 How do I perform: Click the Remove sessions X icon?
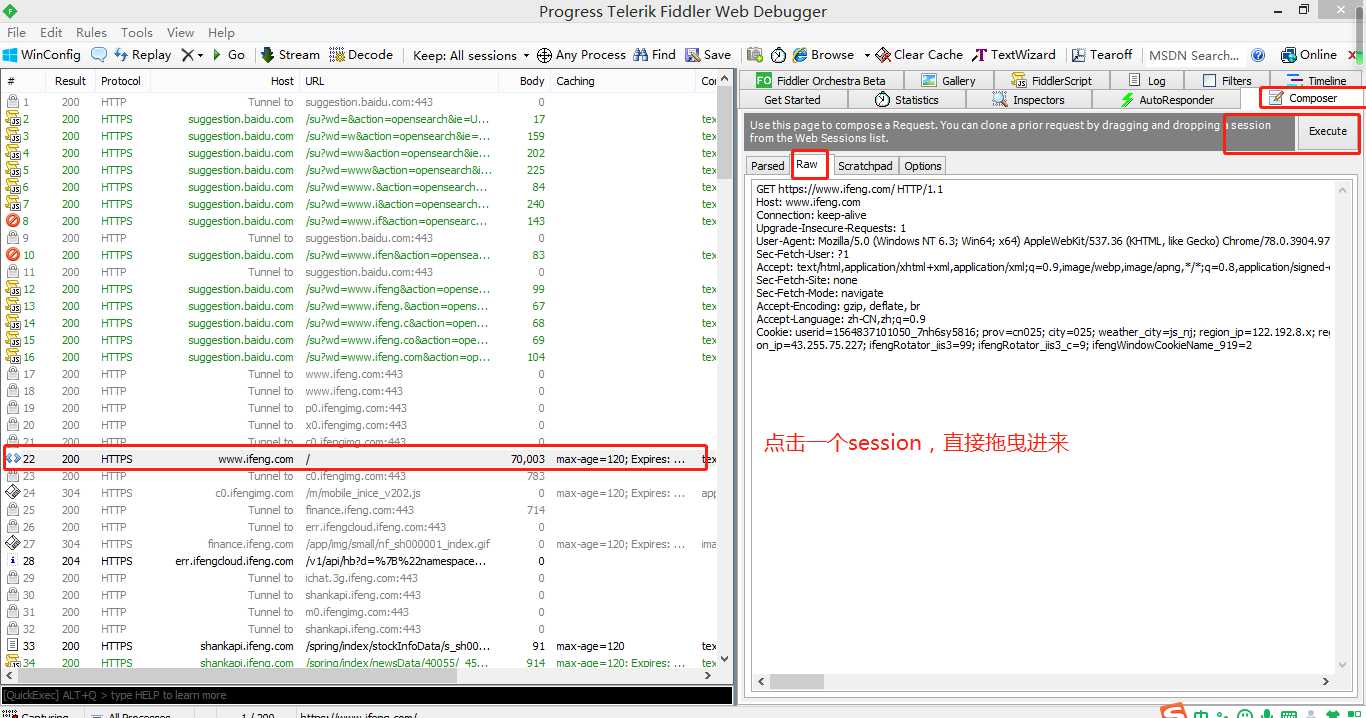point(188,55)
